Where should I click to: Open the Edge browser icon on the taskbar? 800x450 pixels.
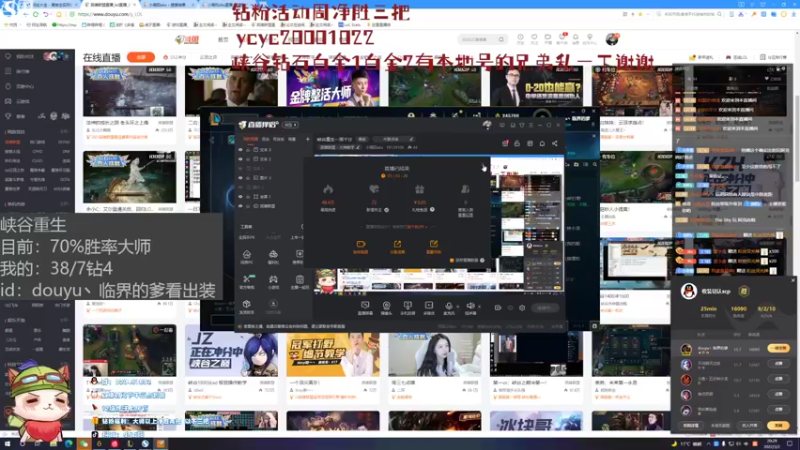click(x=68, y=444)
